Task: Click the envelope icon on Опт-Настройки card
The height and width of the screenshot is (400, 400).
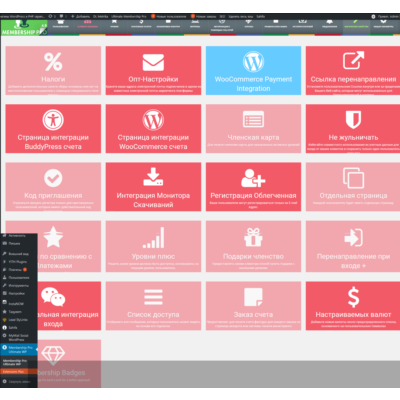Action: pyautogui.click(x=153, y=62)
